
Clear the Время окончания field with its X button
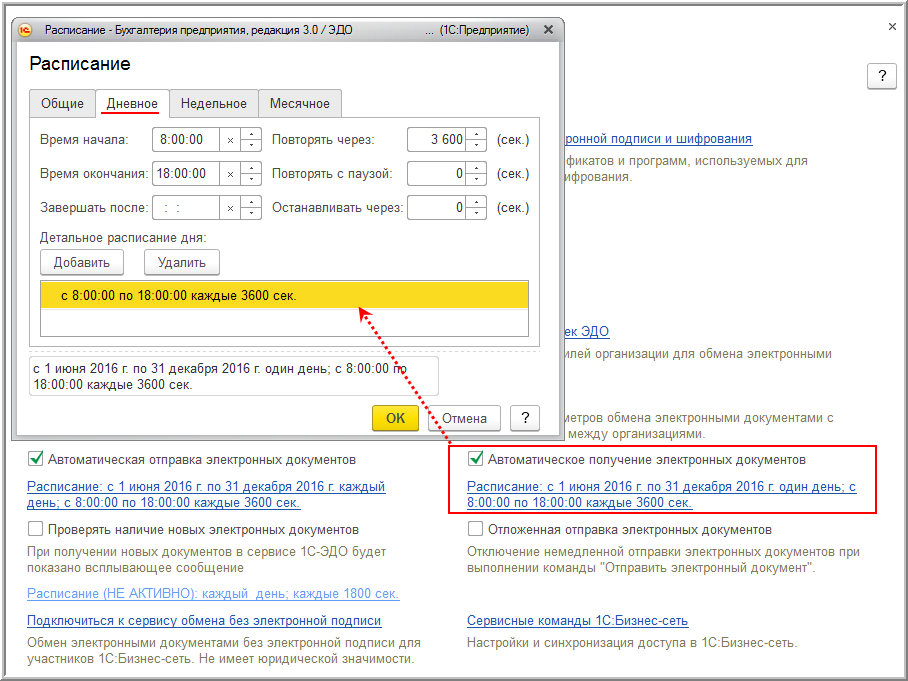230,174
